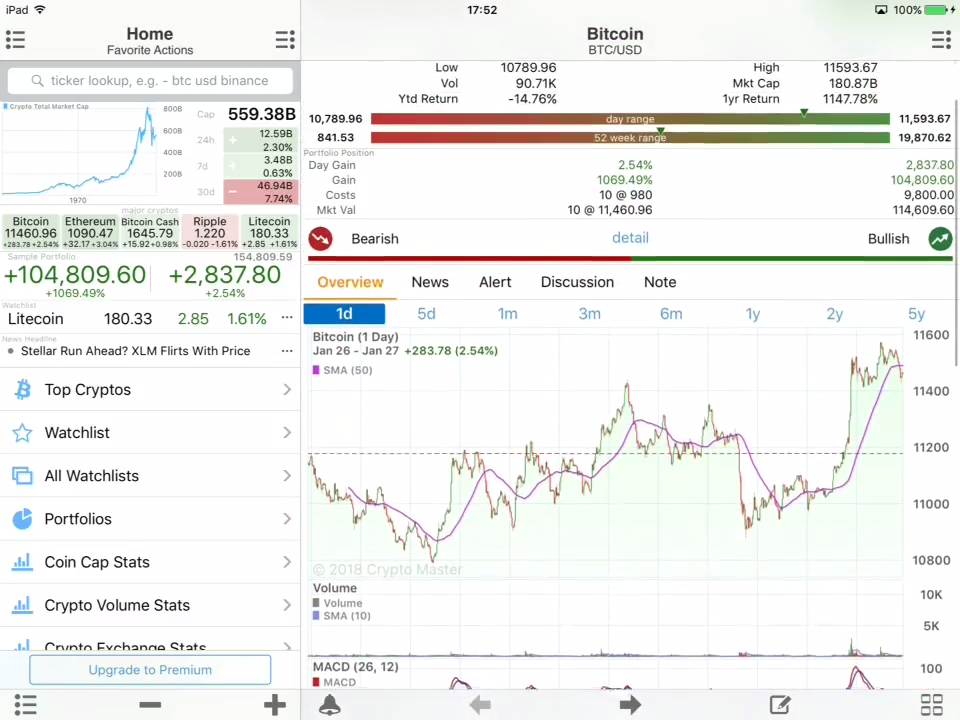Screen dimensions: 960x720
Task: Tap the star icon beside Watchlist
Action: [x=23, y=433]
